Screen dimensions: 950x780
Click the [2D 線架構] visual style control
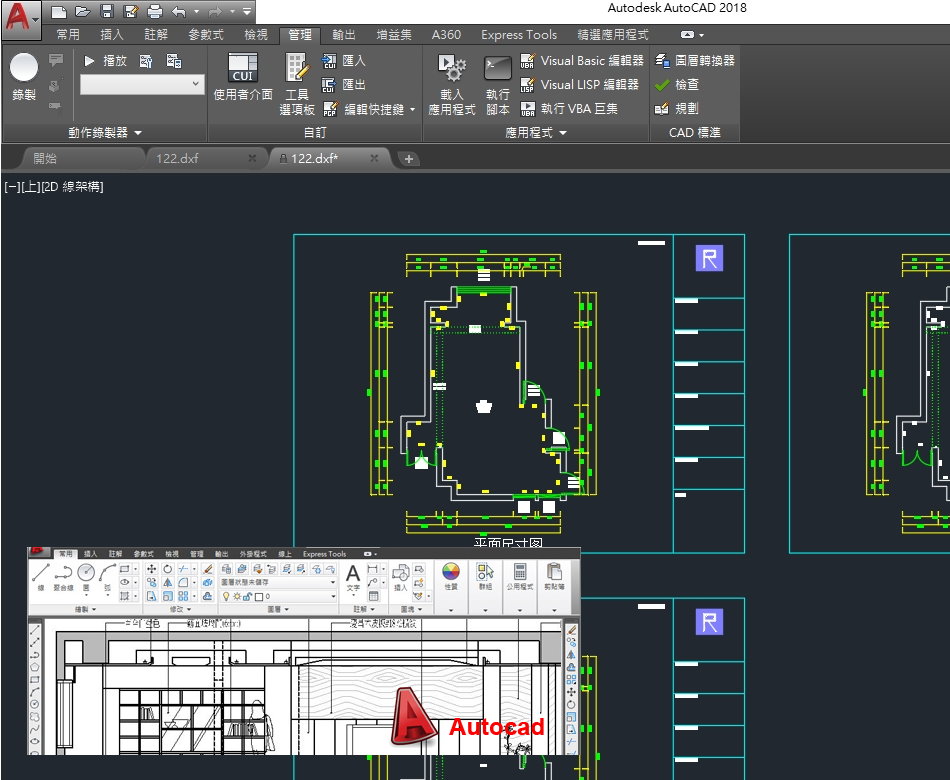click(x=72, y=187)
